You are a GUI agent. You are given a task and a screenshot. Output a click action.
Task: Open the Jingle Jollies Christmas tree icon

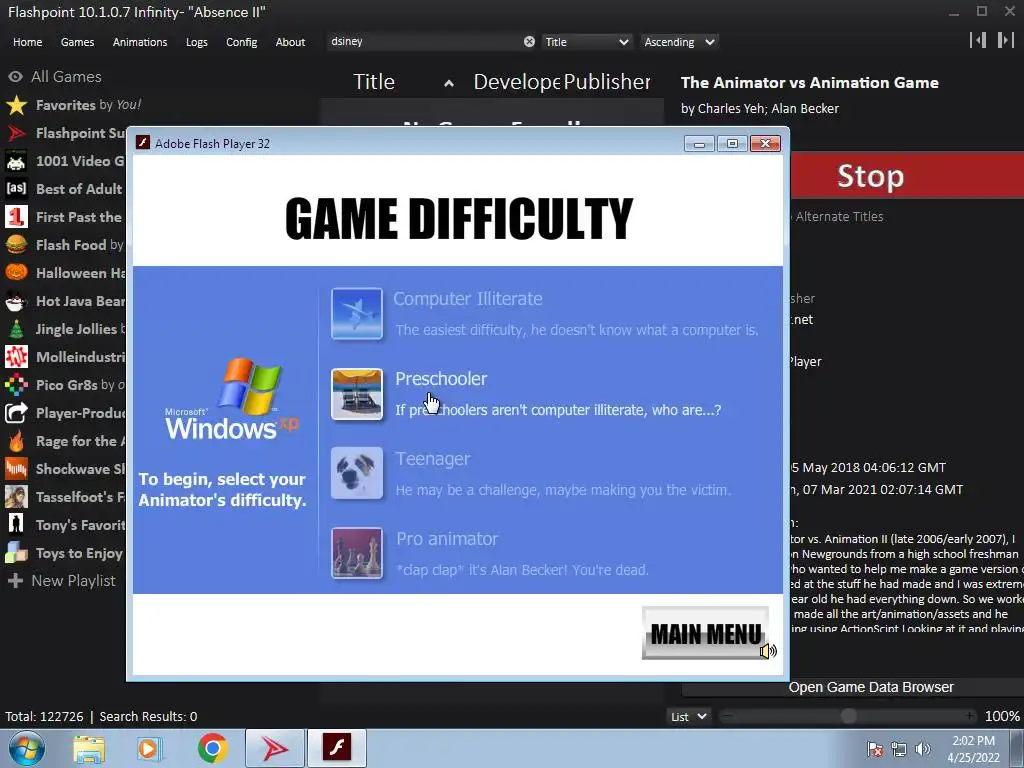16,329
